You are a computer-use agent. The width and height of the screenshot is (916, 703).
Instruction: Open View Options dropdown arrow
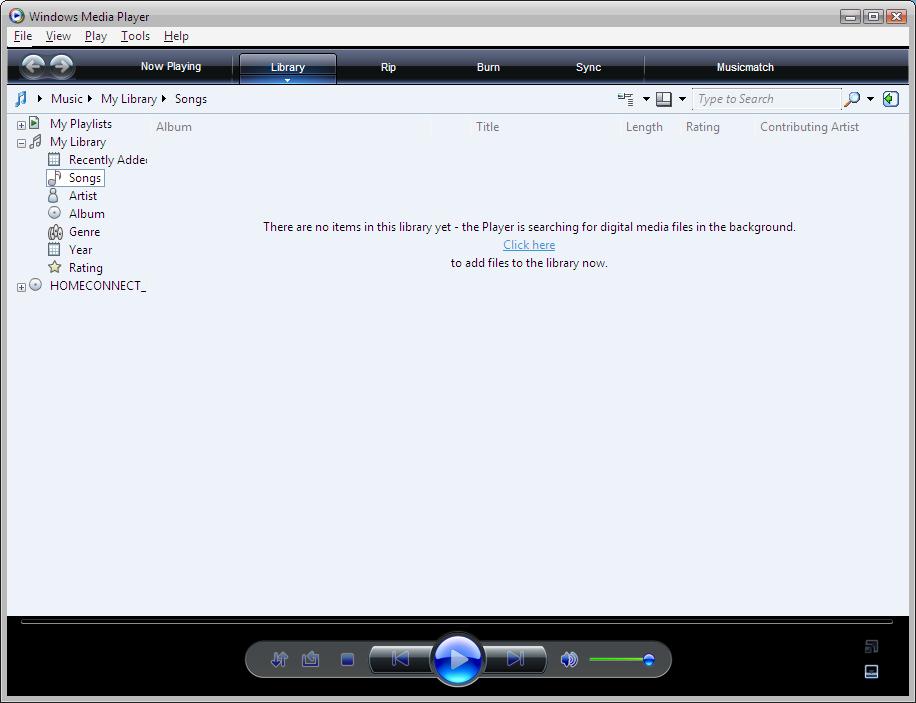646,99
